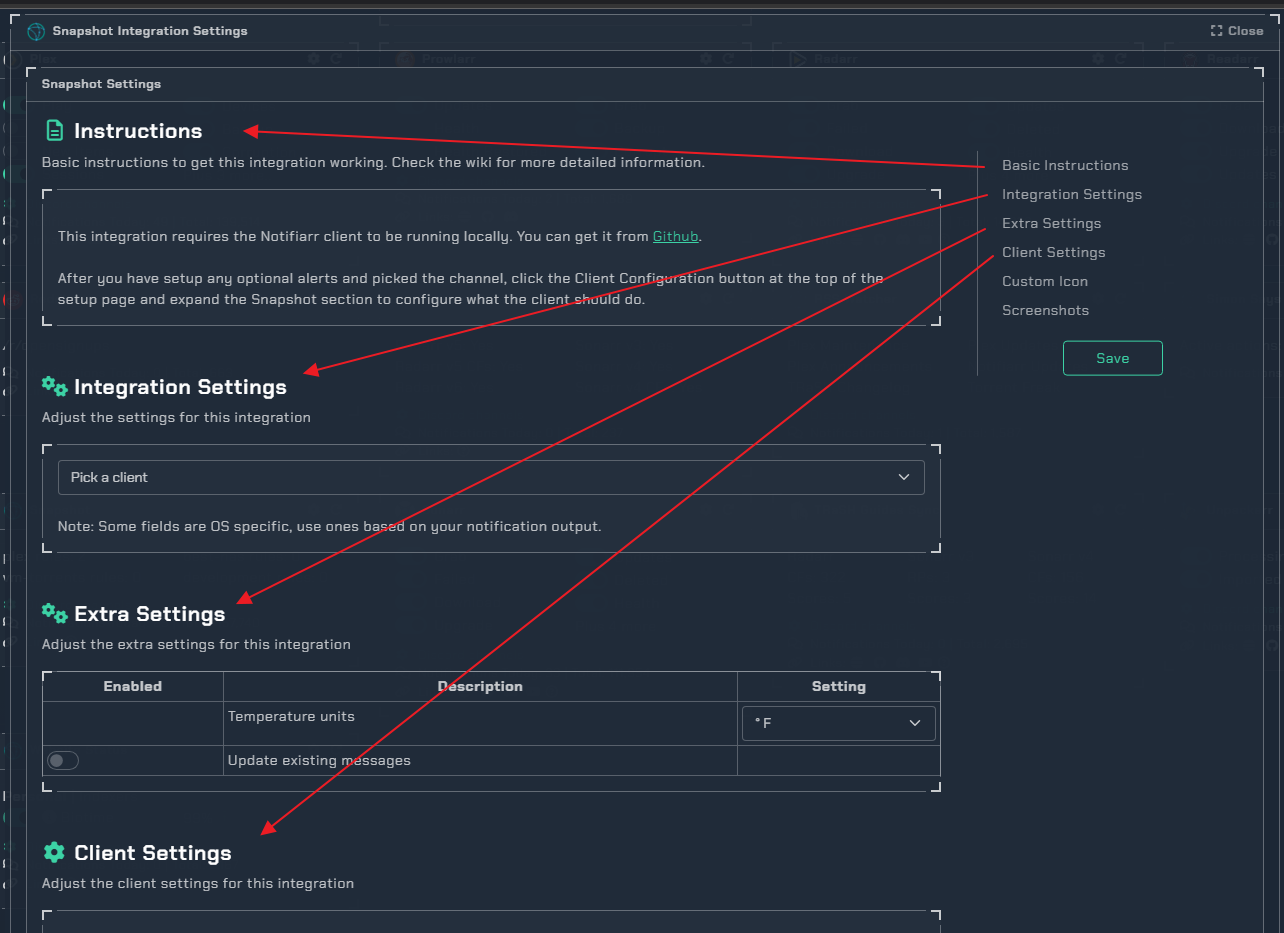Jump to Client Settings in side navigation
Viewport: 1284px width, 933px height.
coord(1054,252)
